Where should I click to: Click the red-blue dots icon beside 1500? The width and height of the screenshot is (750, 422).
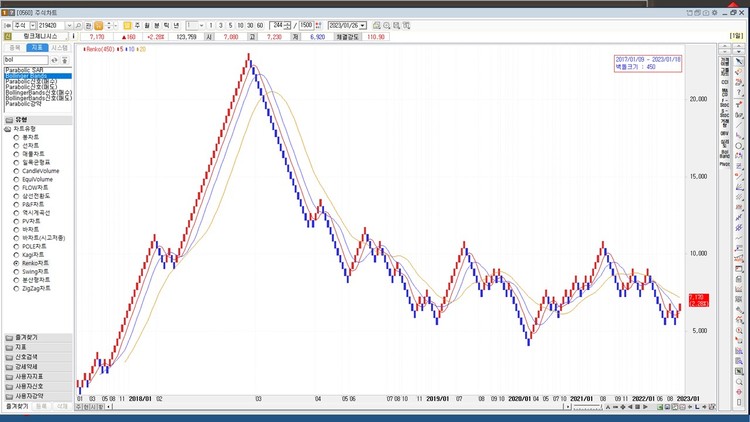[x=318, y=25]
